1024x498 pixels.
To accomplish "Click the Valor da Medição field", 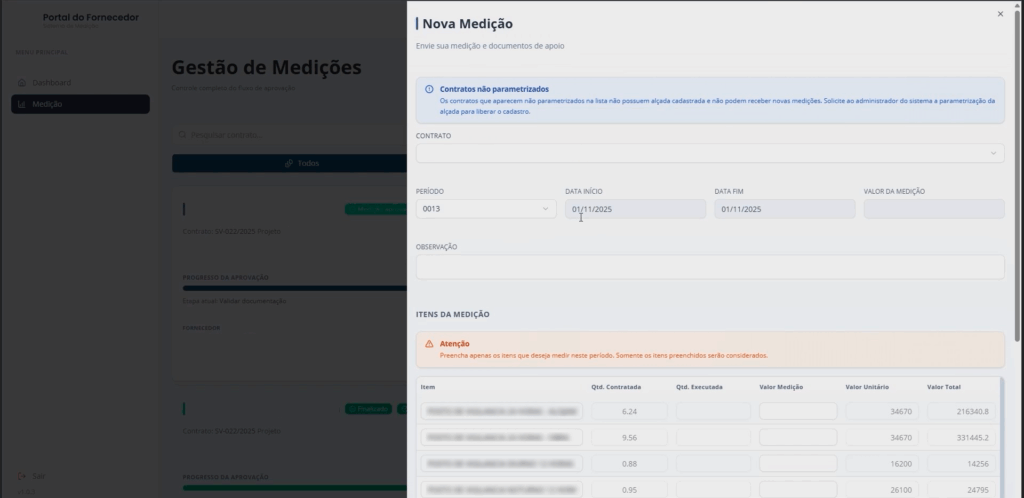I will (x=934, y=209).
